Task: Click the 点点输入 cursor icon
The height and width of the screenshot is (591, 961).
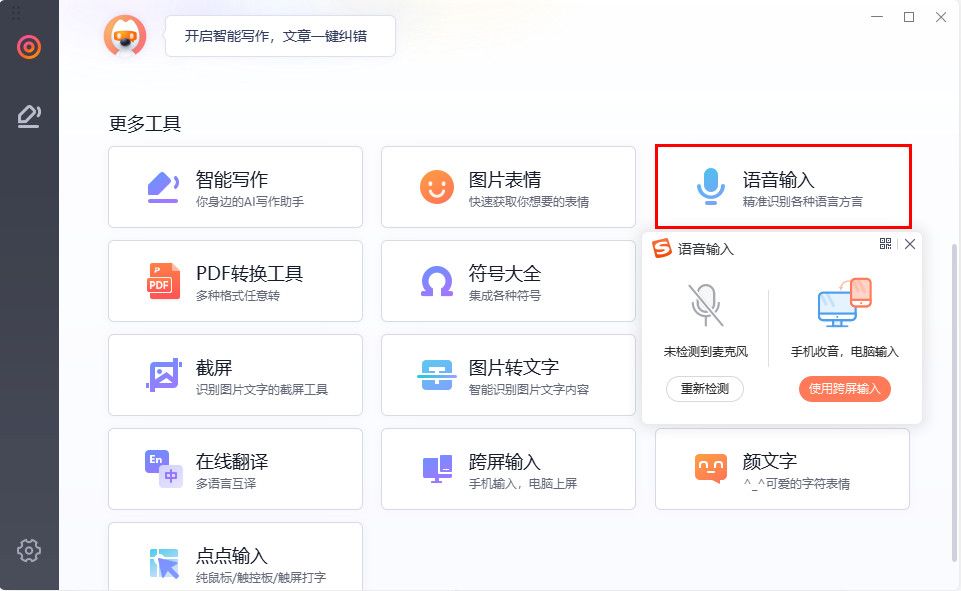Action: pyautogui.click(x=164, y=563)
